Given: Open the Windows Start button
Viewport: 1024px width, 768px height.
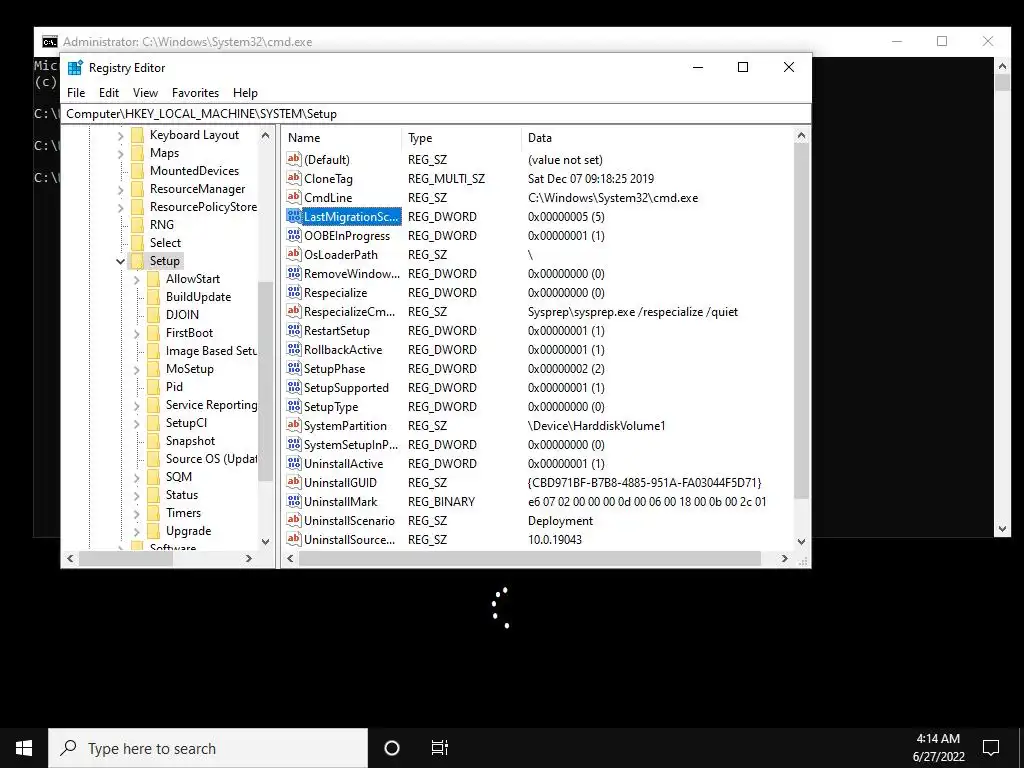Looking at the screenshot, I should pyautogui.click(x=24, y=748).
